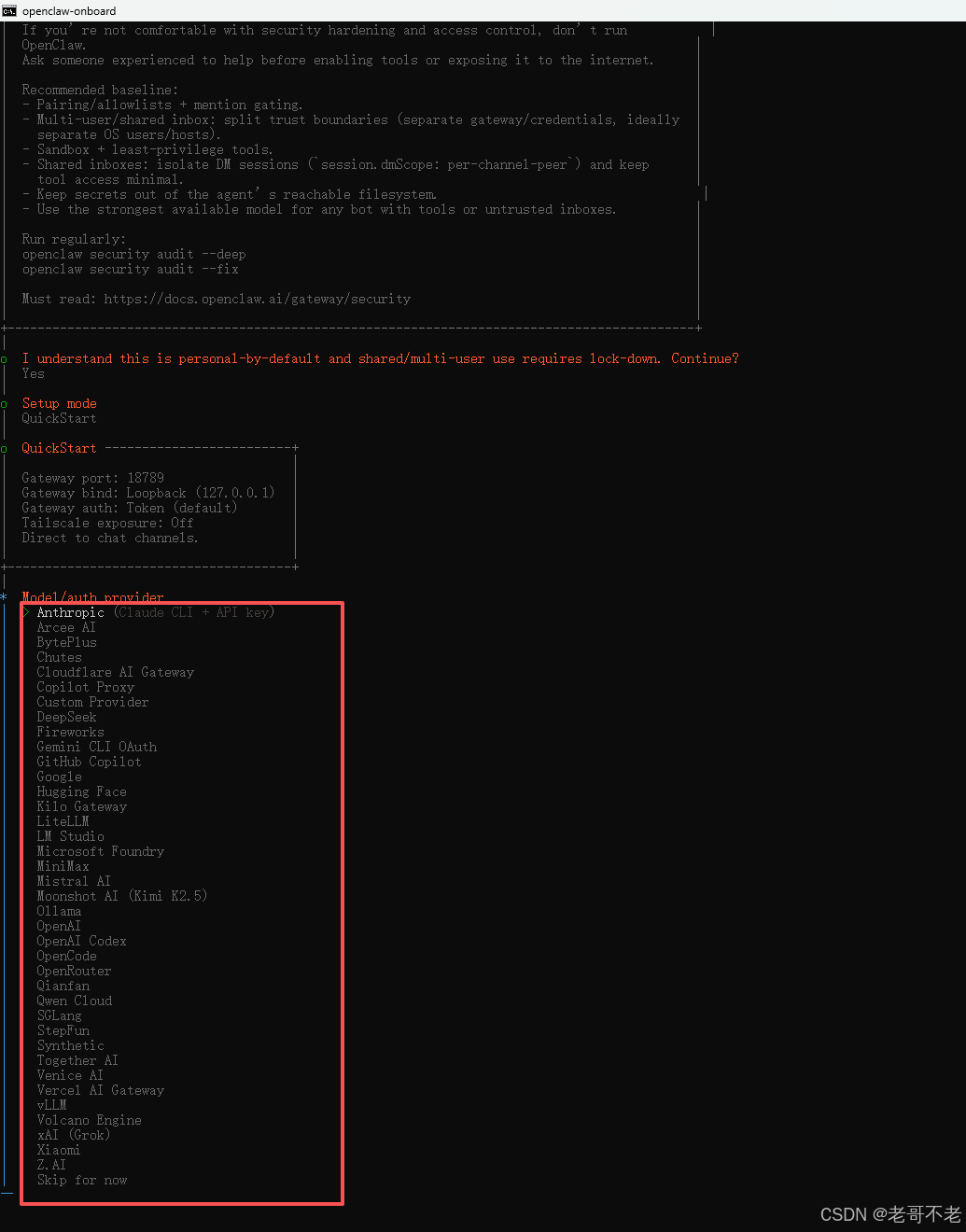Select OpenRouter provider

(74, 971)
